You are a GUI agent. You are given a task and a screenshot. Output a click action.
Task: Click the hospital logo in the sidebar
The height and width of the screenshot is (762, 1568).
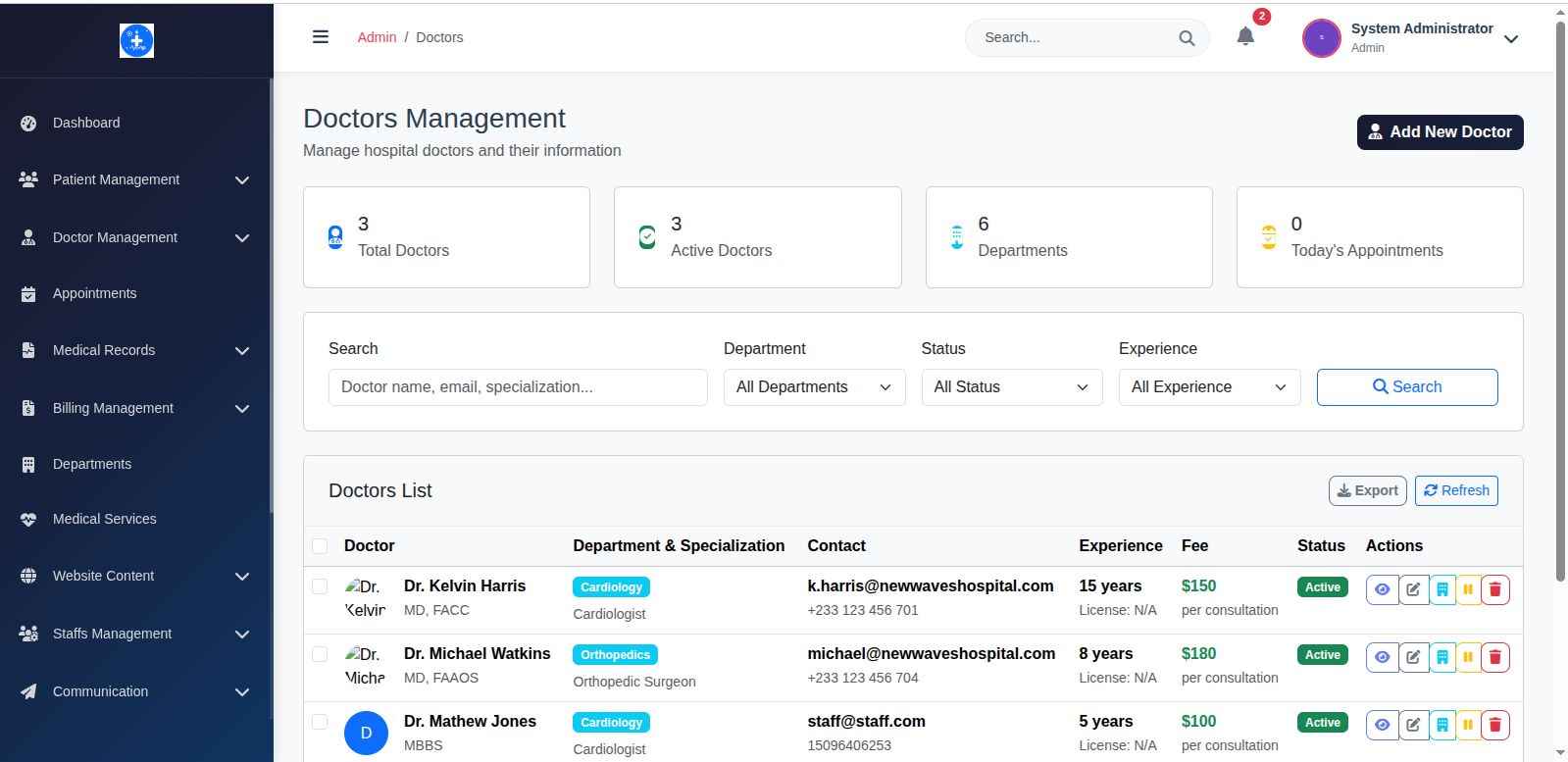pyautogui.click(x=136, y=40)
